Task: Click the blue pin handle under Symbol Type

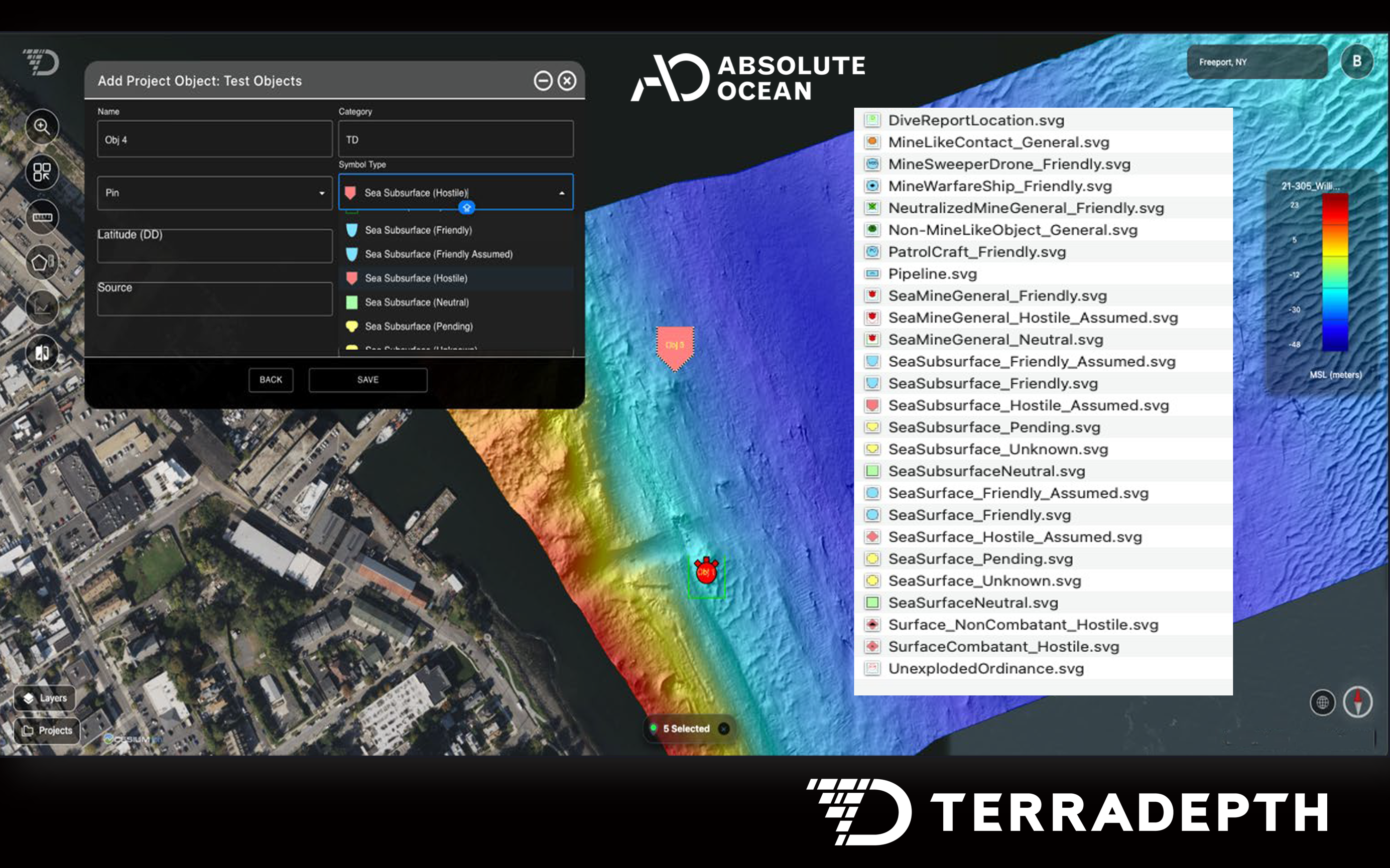Action: click(x=466, y=208)
